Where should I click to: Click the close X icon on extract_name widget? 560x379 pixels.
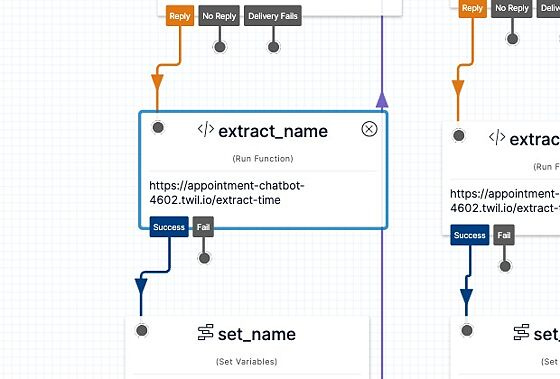pyautogui.click(x=369, y=129)
